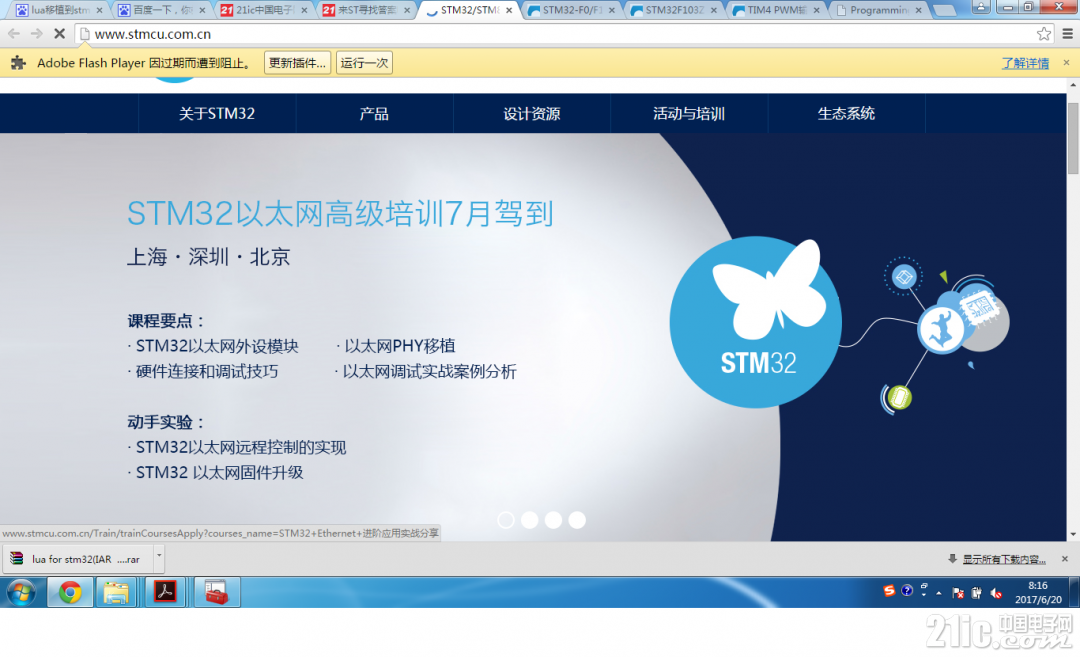1080x657 pixels.
Task: Click the browser forward arrow
Action: [x=37, y=34]
